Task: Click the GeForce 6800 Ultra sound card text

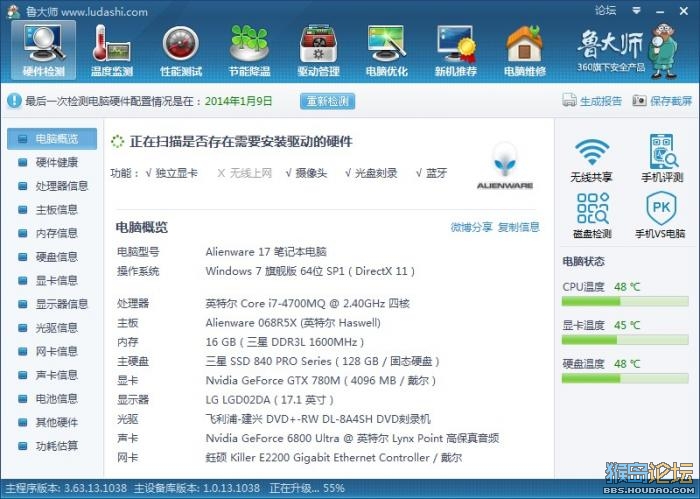Action: tap(352, 438)
